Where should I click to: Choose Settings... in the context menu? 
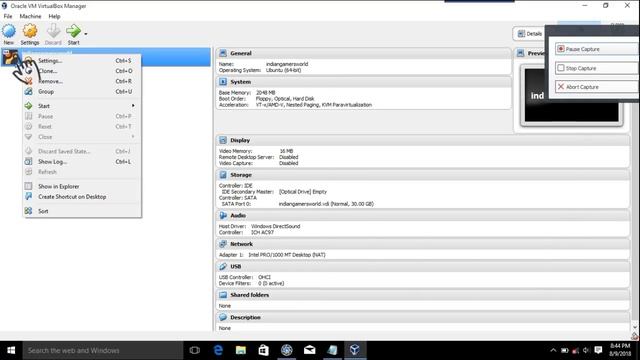[x=82, y=60]
